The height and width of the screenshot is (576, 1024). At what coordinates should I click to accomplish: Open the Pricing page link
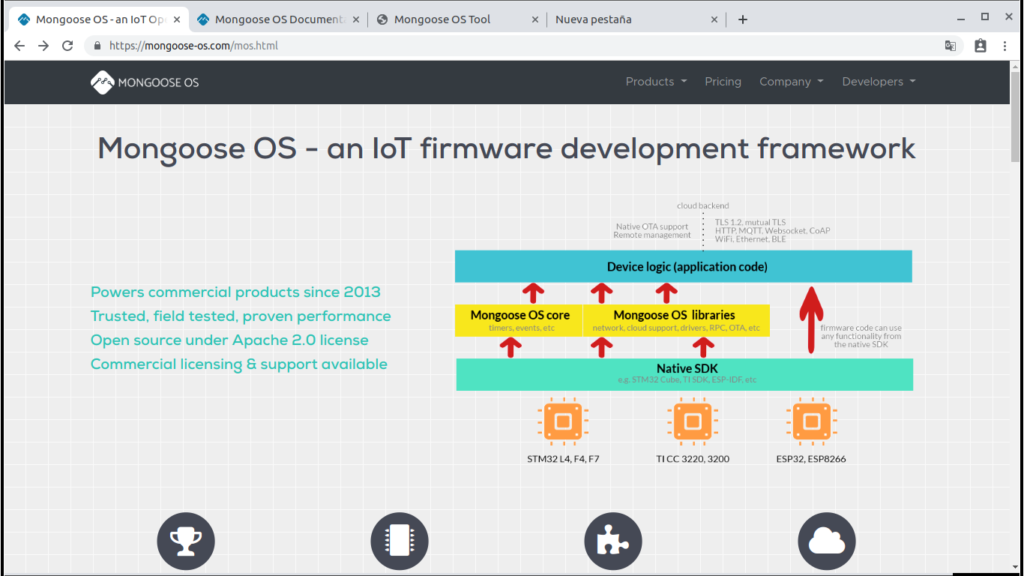722,82
